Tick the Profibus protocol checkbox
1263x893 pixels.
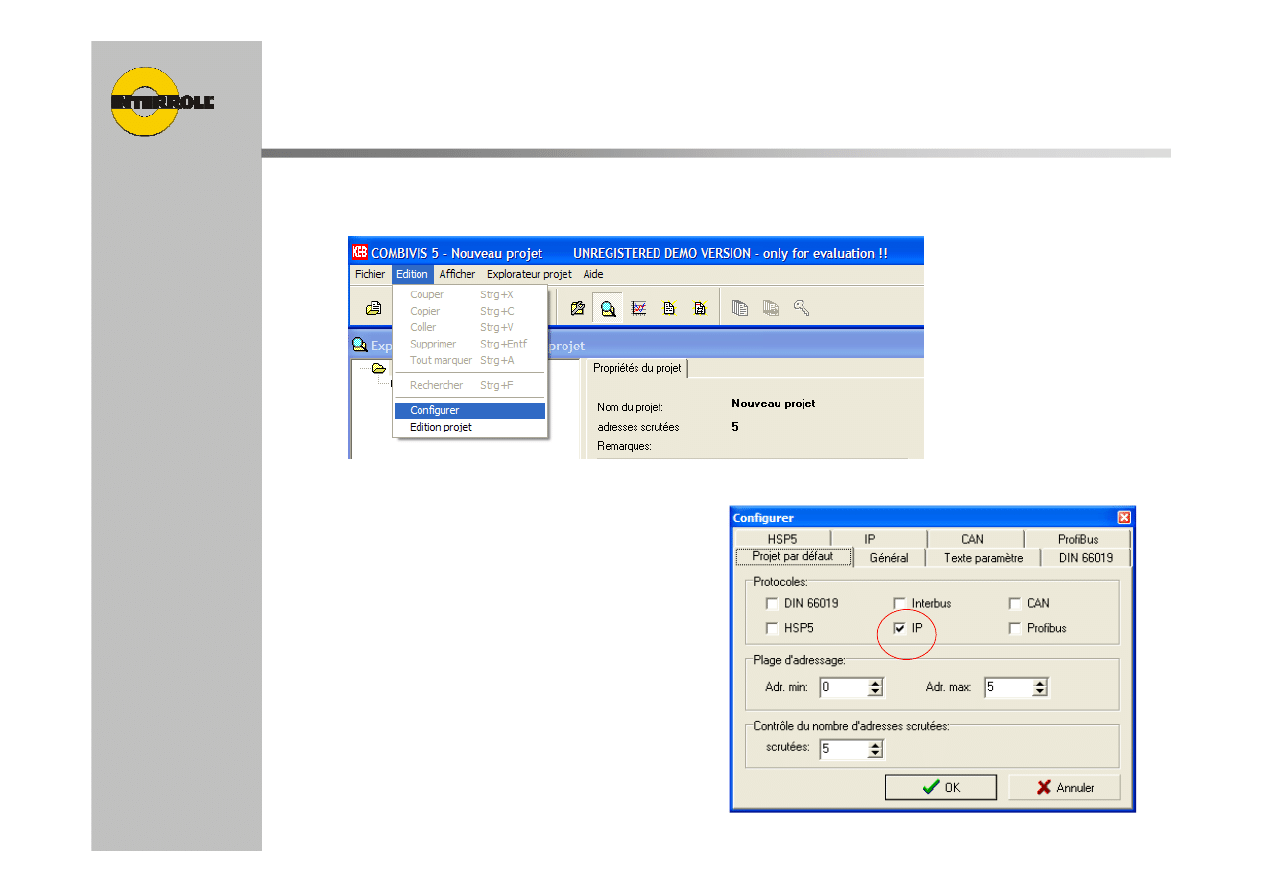point(1015,628)
